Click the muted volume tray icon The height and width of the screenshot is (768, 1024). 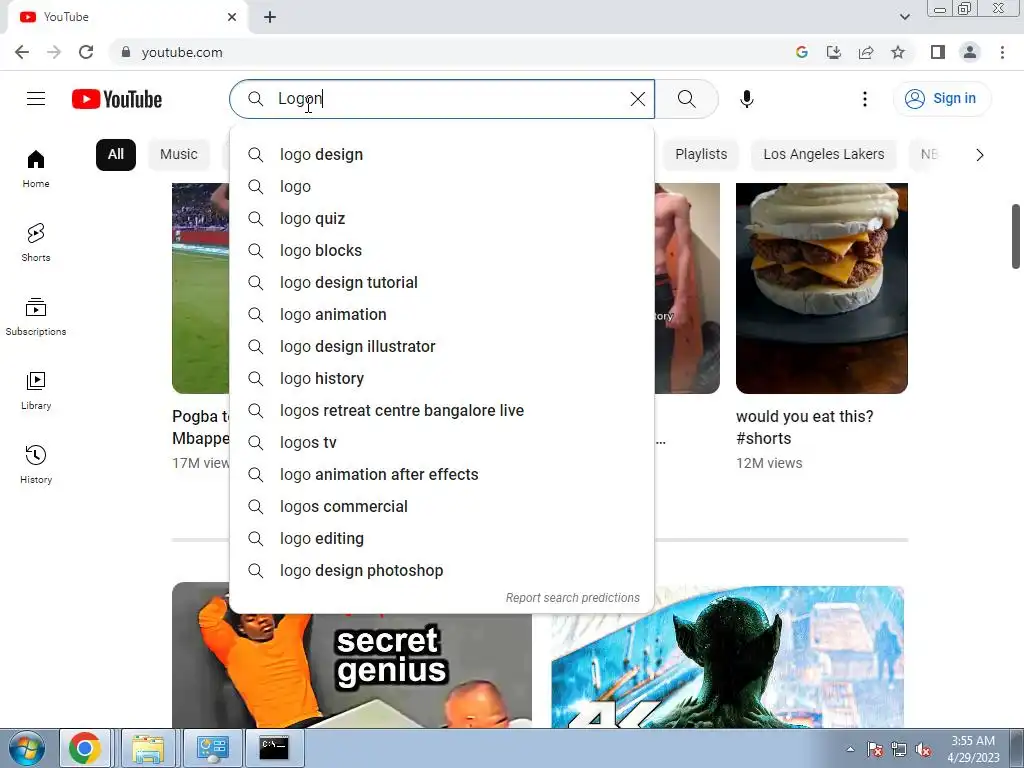(923, 750)
